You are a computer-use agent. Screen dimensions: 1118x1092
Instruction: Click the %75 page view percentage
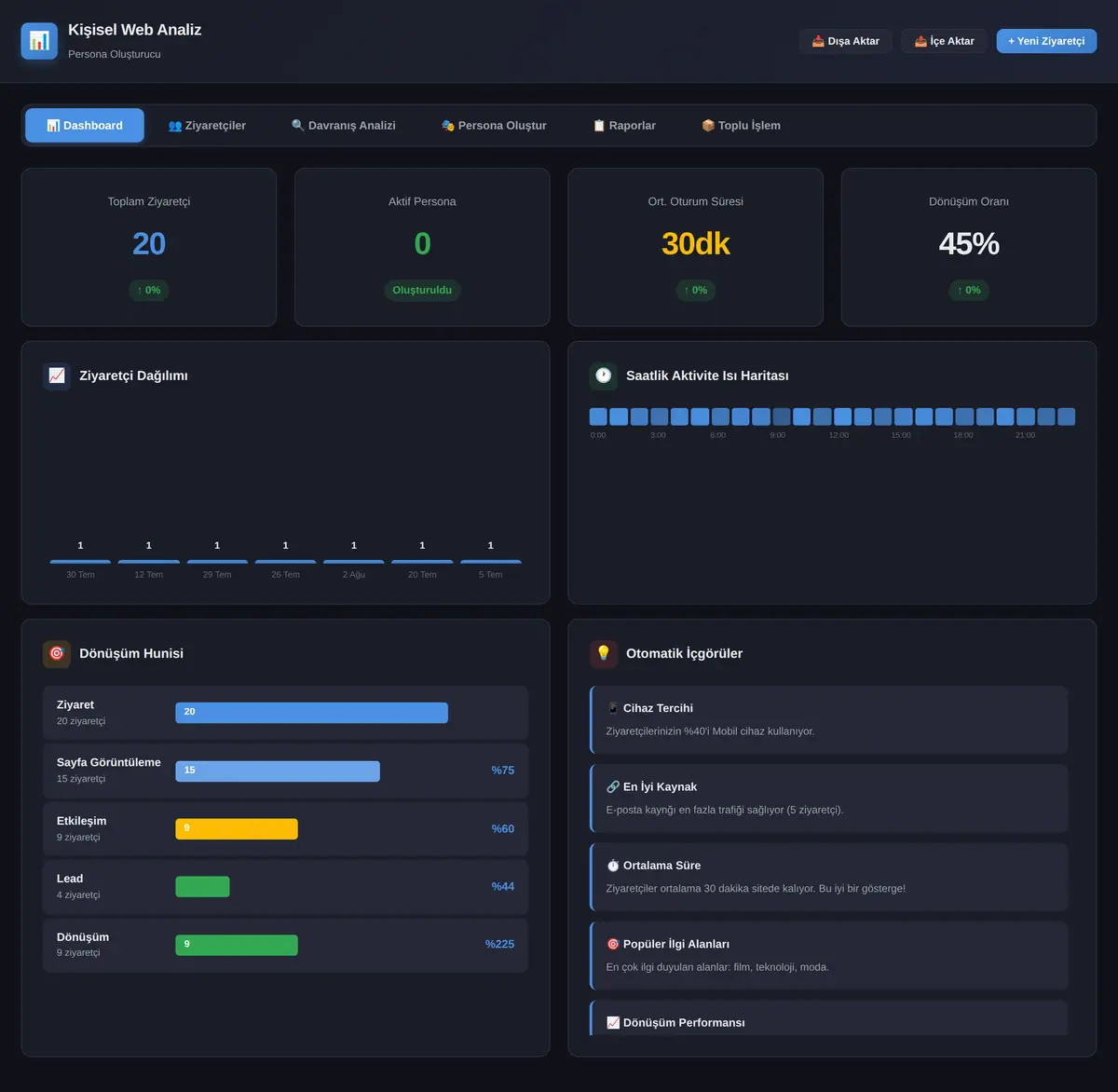(503, 771)
